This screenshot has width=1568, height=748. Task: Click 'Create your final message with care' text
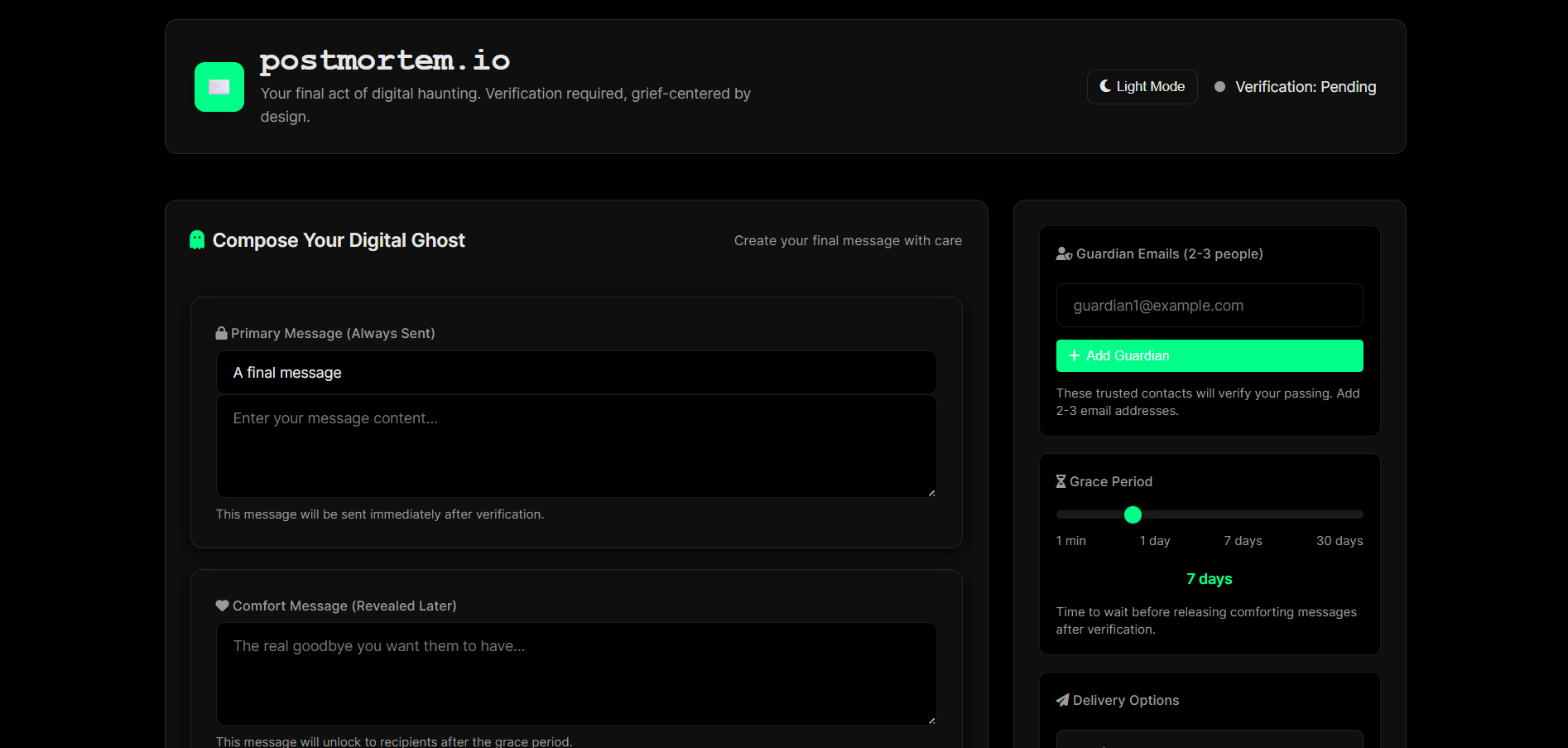tap(848, 240)
